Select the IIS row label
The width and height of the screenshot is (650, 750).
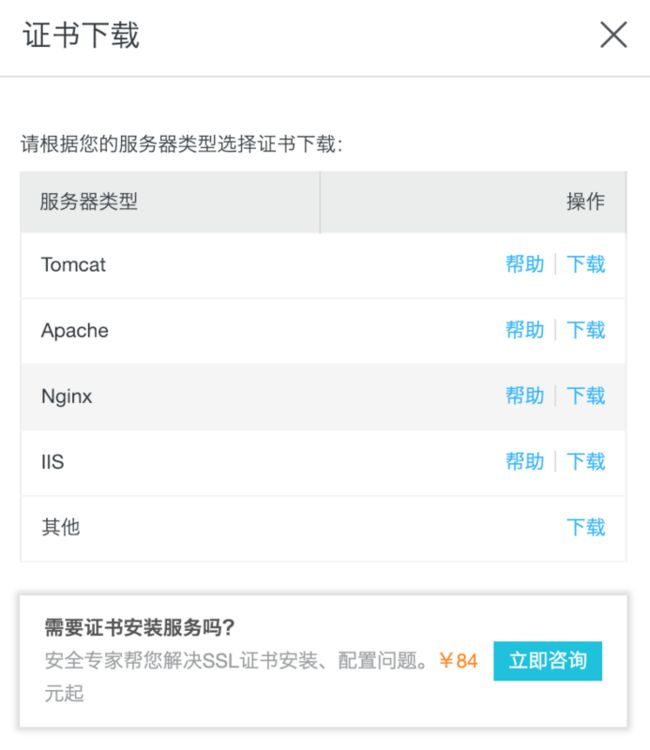[53, 462]
